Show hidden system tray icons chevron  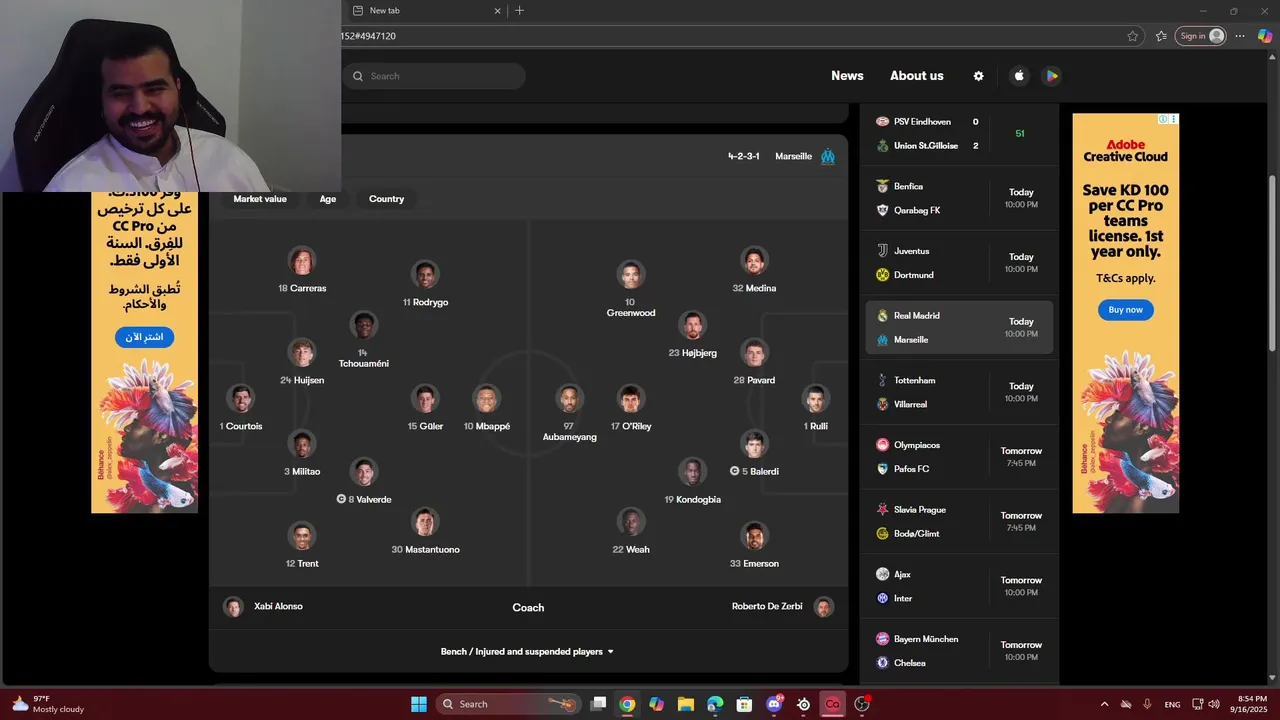[x=1104, y=704]
